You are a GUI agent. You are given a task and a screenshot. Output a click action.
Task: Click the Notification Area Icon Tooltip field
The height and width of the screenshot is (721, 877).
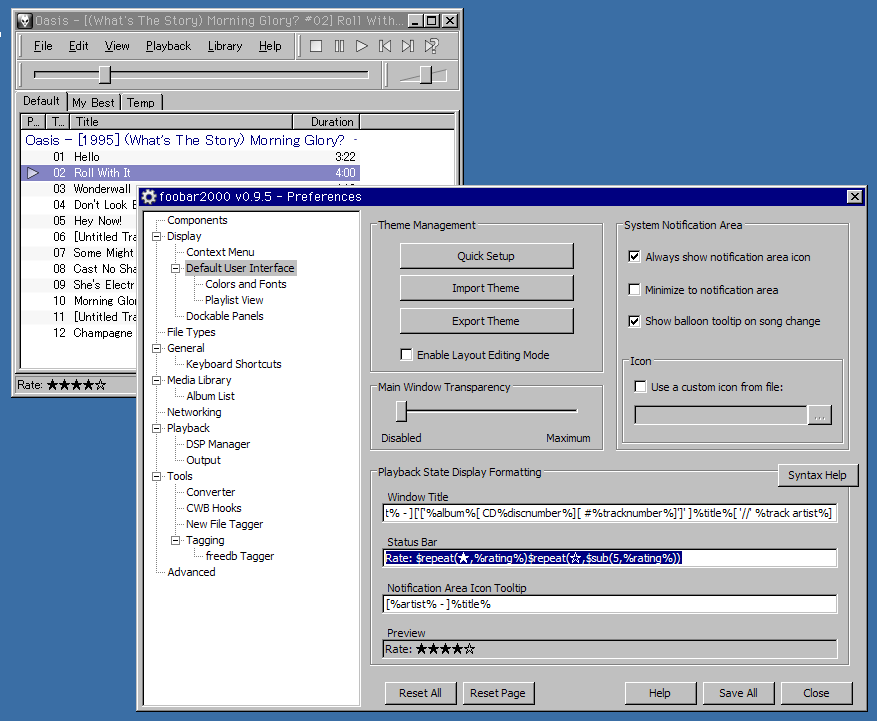pyautogui.click(x=610, y=604)
